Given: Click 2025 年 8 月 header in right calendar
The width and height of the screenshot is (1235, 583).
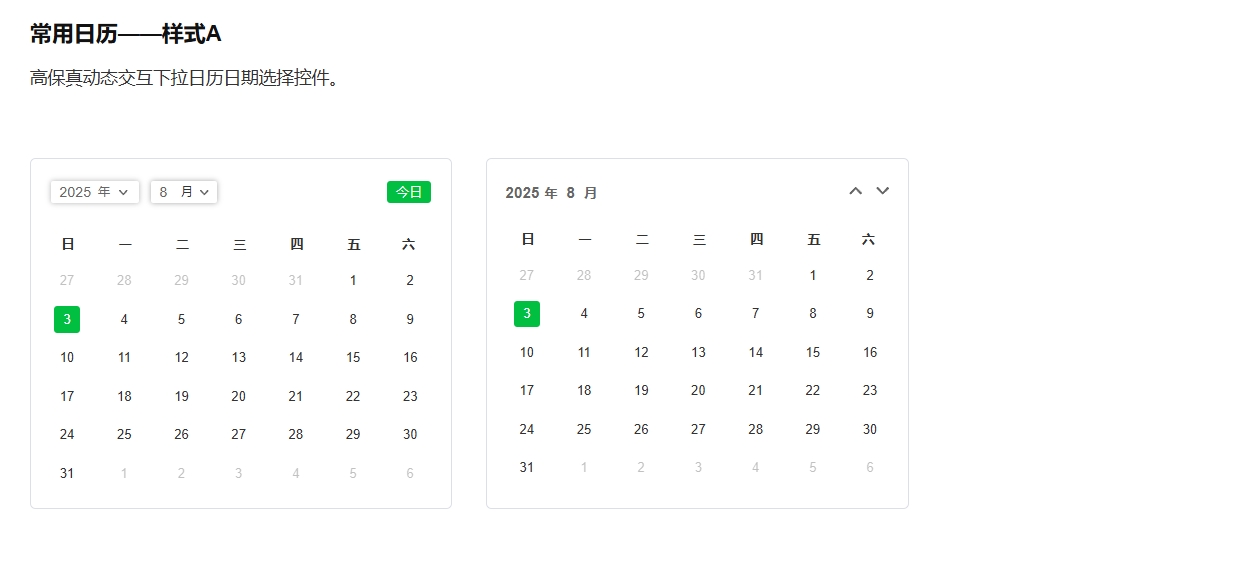Looking at the screenshot, I should point(551,193).
